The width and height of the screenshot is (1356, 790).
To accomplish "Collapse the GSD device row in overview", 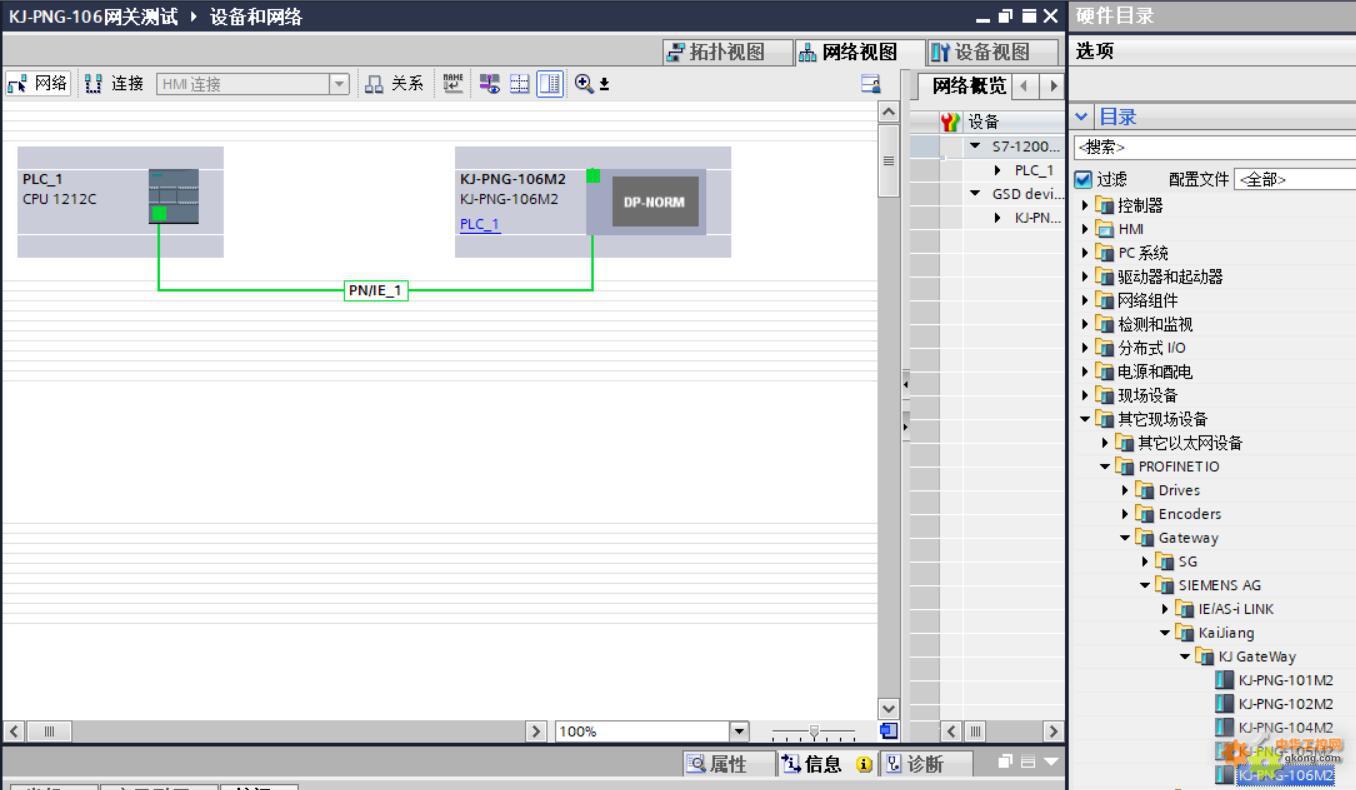I will [975, 194].
